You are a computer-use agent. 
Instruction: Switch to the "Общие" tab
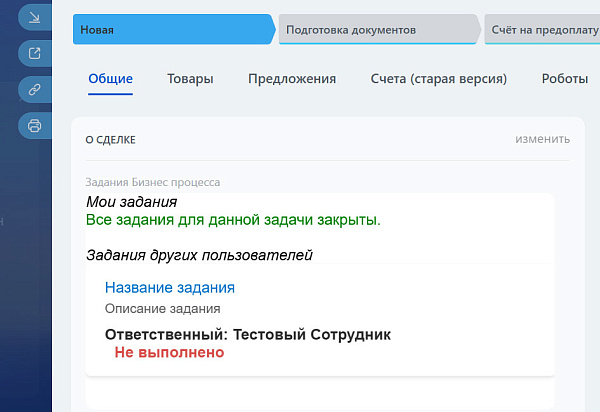(x=110, y=79)
